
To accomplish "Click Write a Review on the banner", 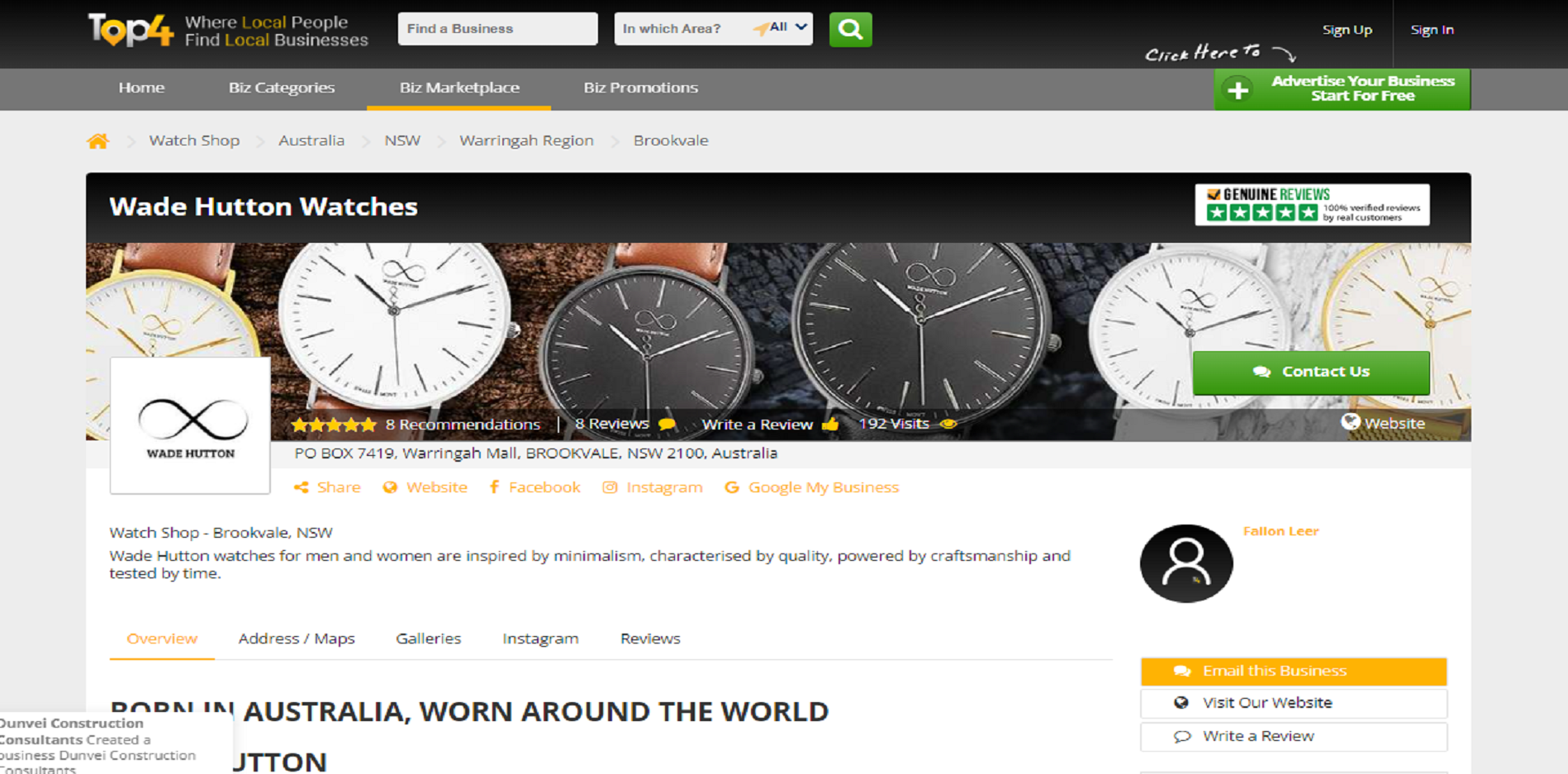I will click(758, 425).
